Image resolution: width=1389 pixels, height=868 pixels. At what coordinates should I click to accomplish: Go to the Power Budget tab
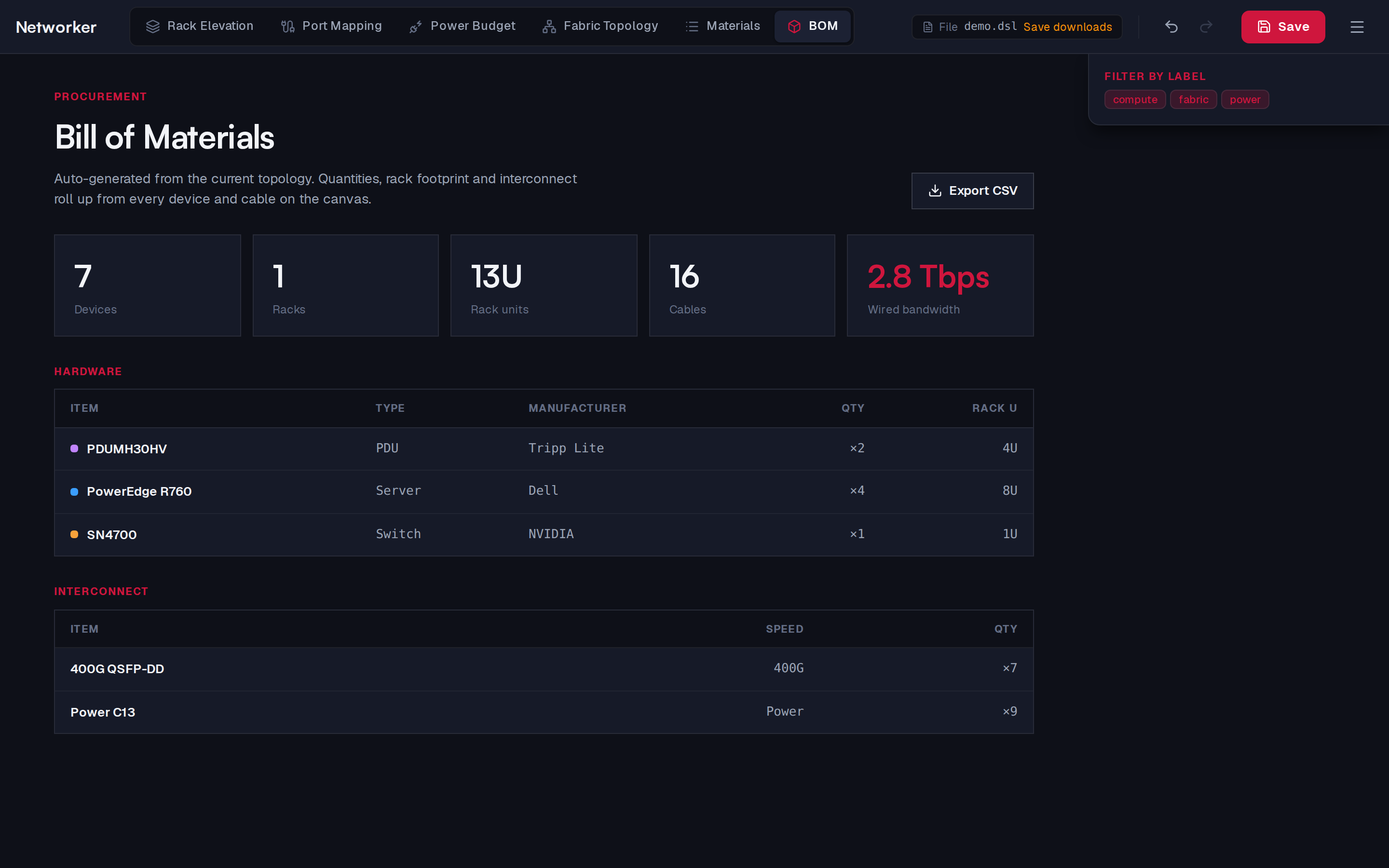tap(462, 27)
